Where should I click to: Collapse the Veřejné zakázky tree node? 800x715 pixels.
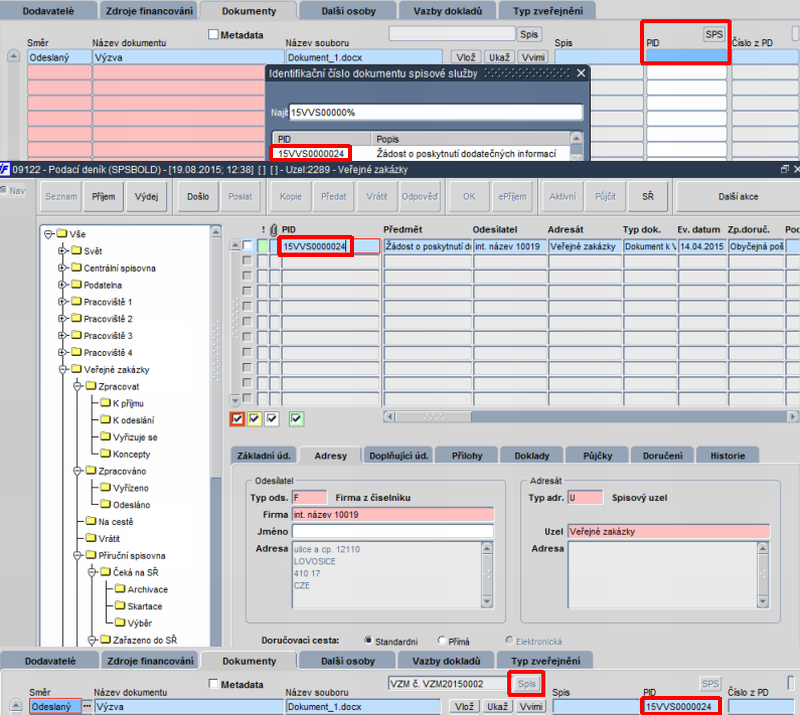click(x=62, y=369)
